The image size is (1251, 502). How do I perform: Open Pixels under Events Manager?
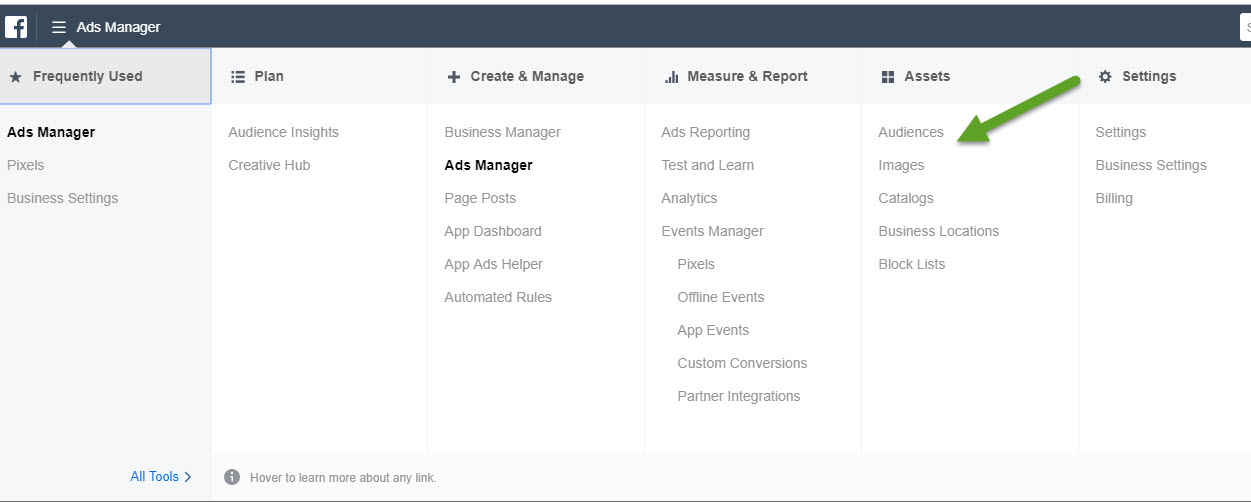696,264
